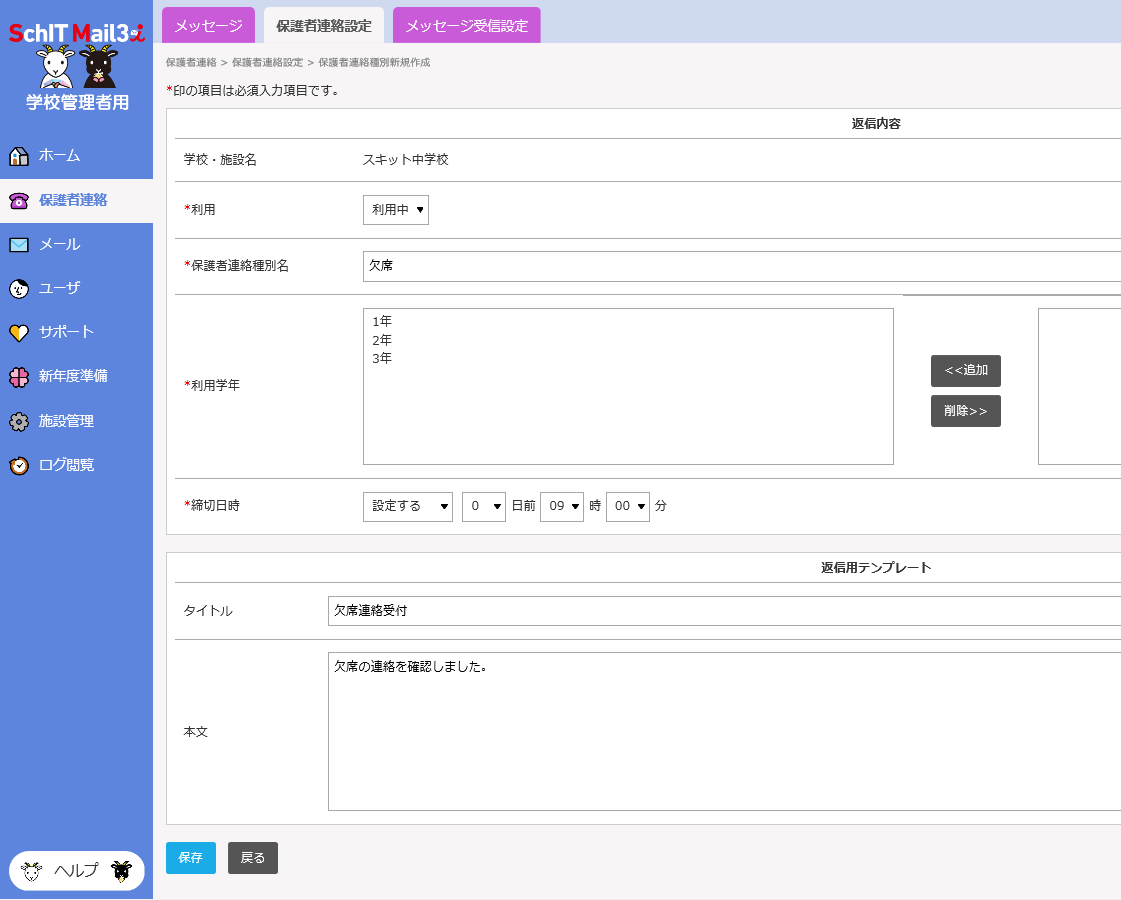The height and width of the screenshot is (900, 1121).
Task: Expand the 設定する deadline dropdown
Action: coord(407,507)
